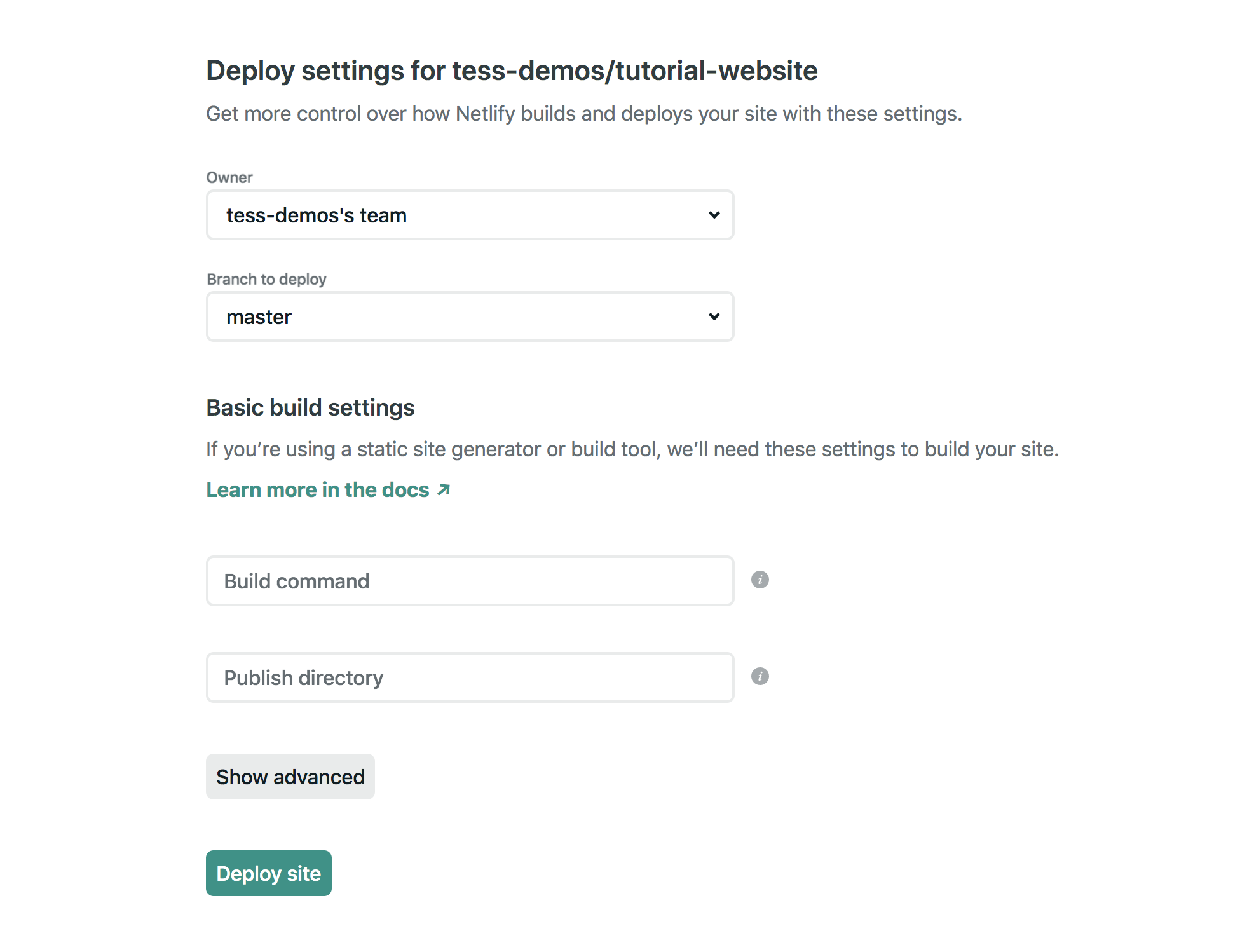Image resolution: width=1247 pixels, height=952 pixels.
Task: Open the Learn more in the docs link
Action: (328, 490)
